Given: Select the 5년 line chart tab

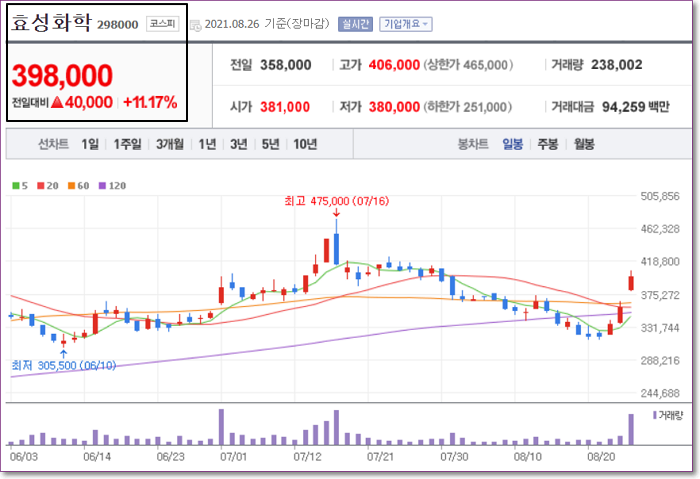Looking at the screenshot, I should (x=270, y=144).
